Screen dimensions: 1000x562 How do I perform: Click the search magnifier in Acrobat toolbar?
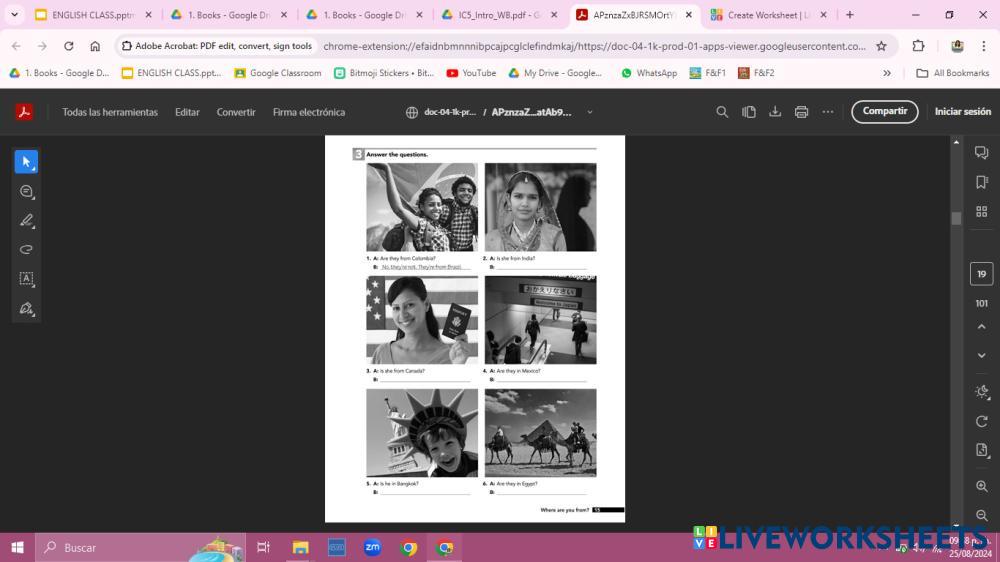point(722,112)
